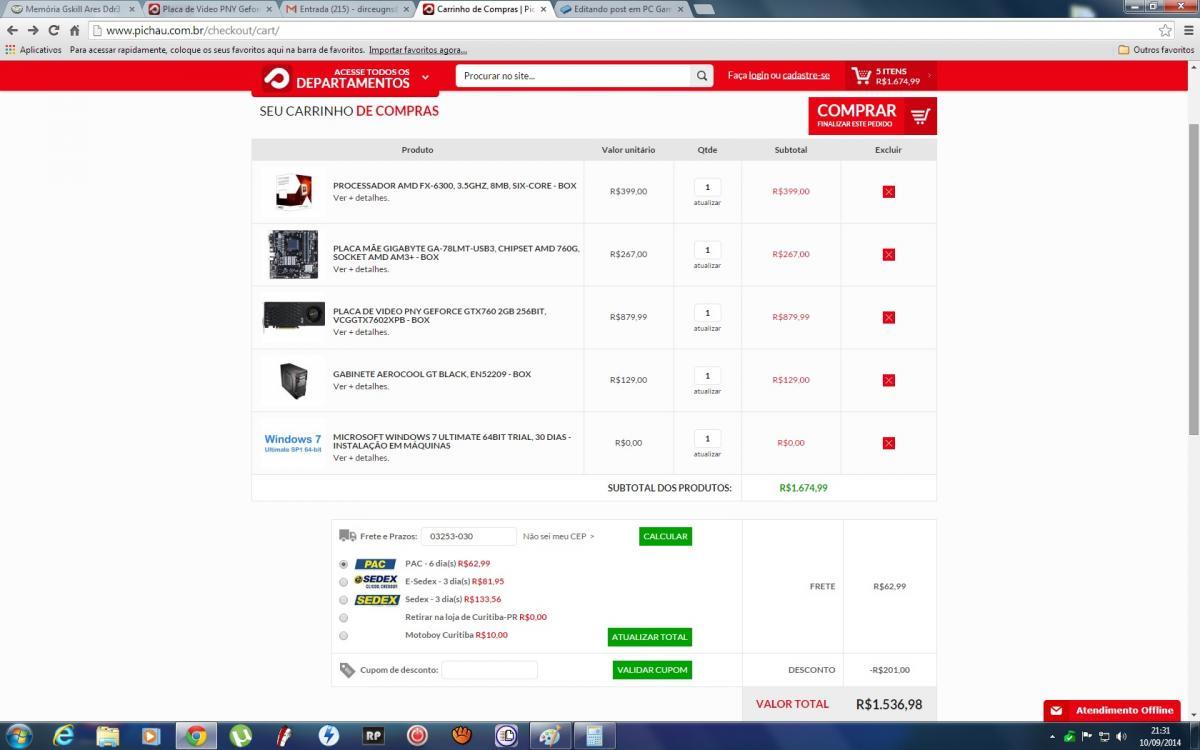Bookmark this page with the star icon
Viewport: 1200px width, 750px height.
tap(1165, 30)
